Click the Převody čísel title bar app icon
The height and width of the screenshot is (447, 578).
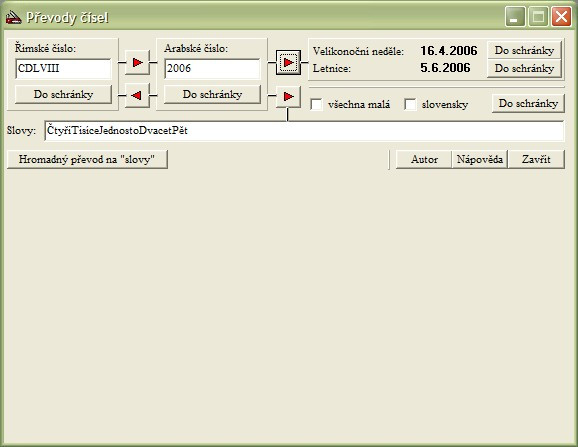[x=14, y=17]
